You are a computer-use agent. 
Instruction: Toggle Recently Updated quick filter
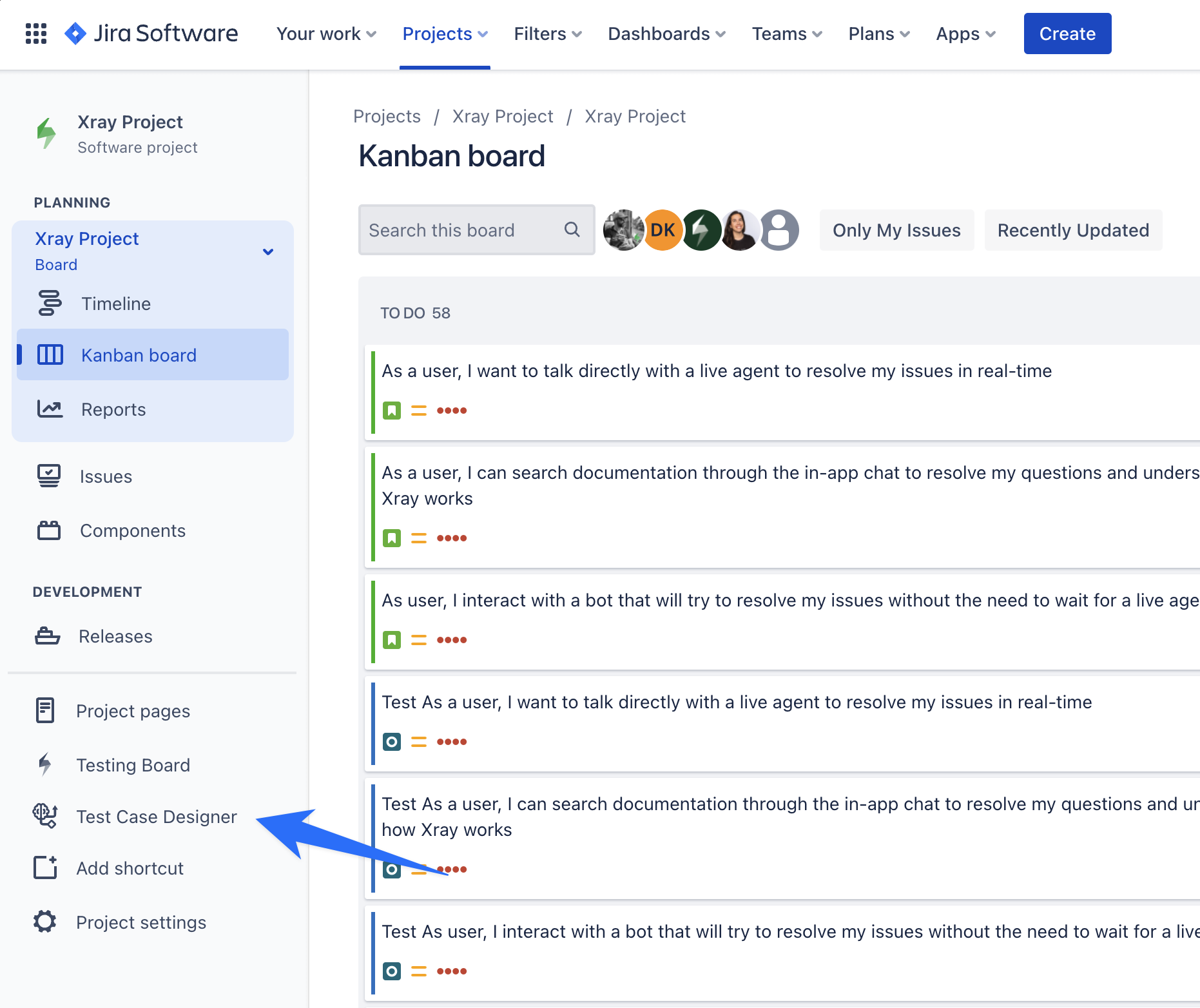pos(1073,230)
